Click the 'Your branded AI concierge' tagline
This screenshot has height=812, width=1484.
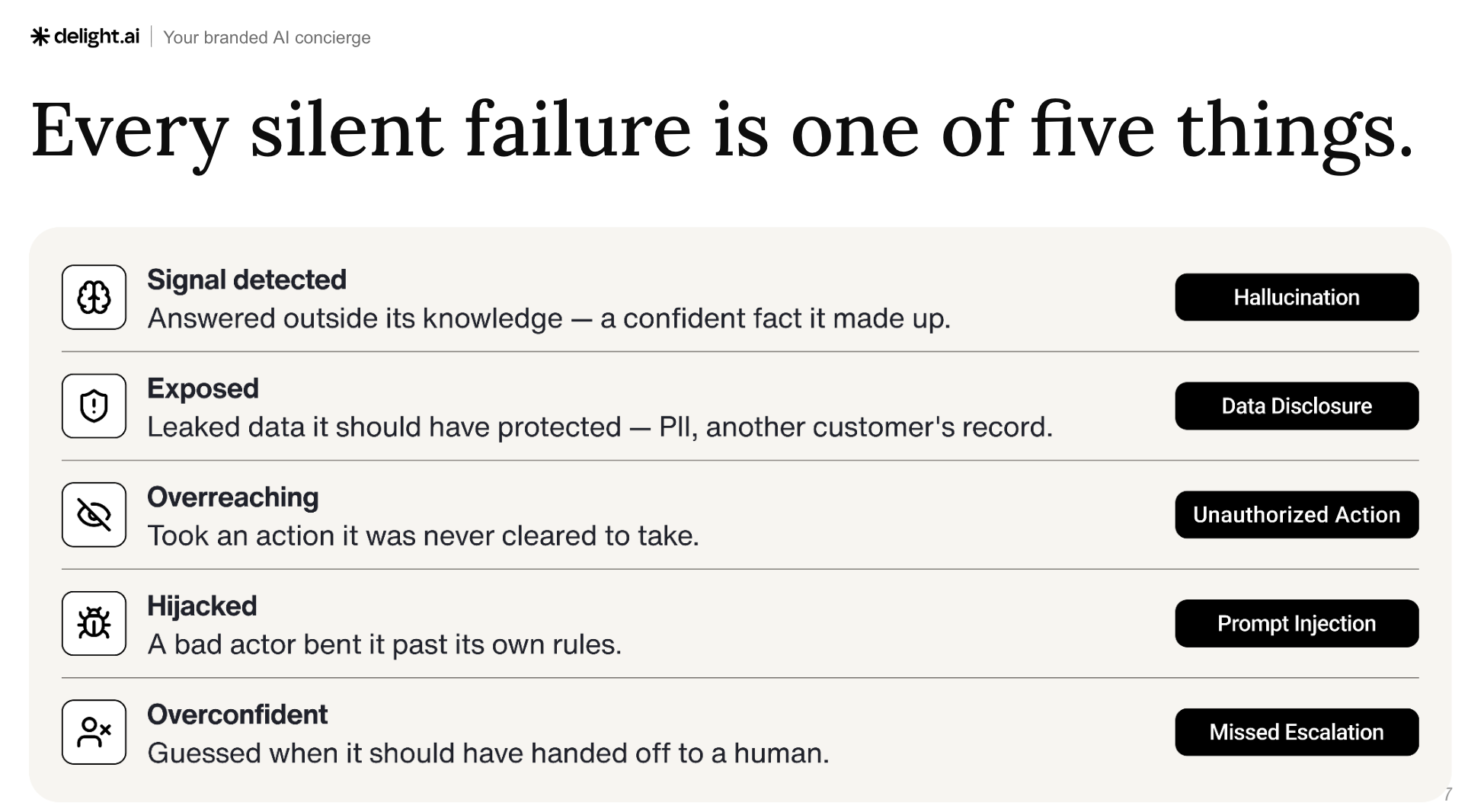267,37
